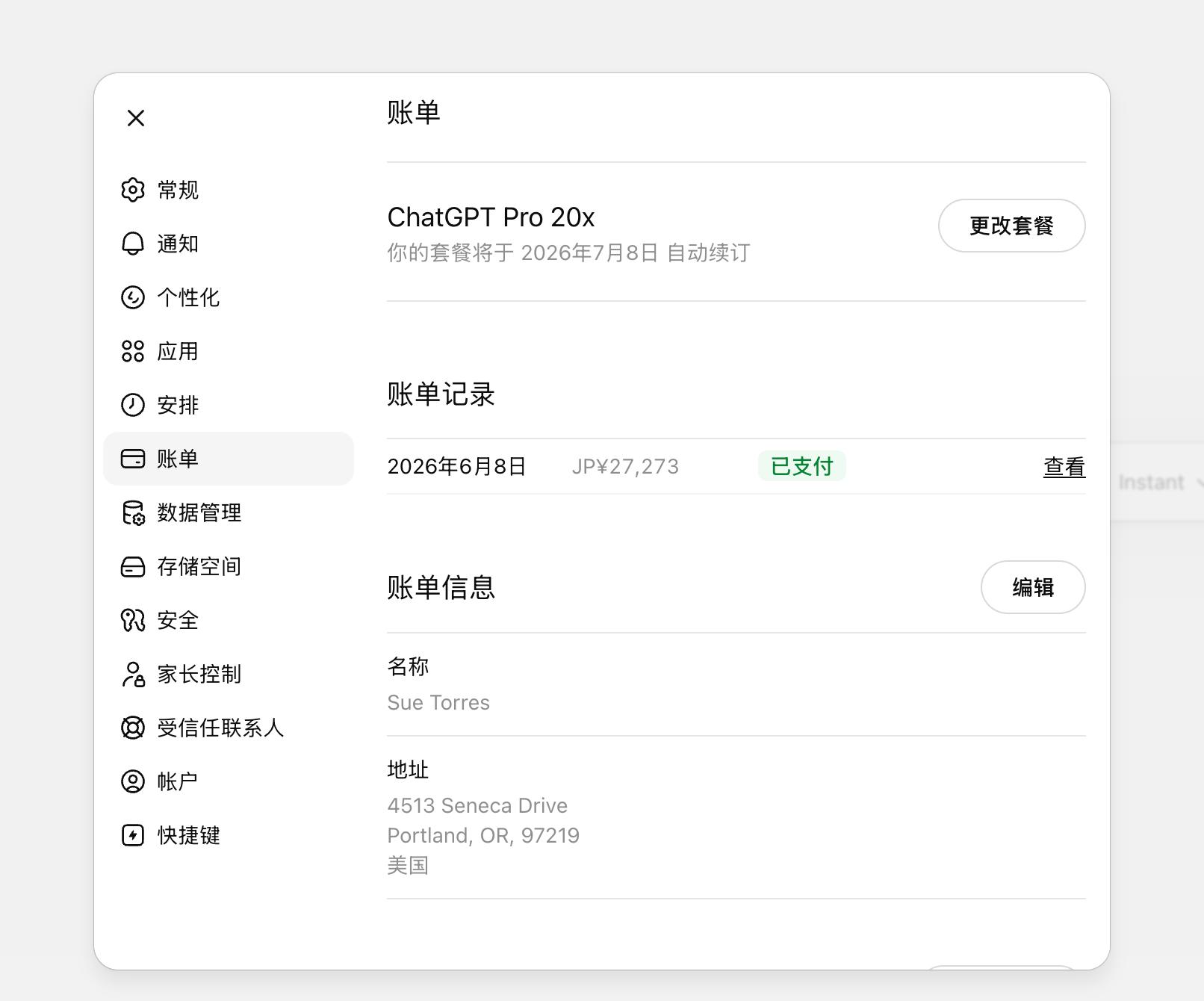1204x1001 pixels.
Task: Click the country text "美国"
Action: pyautogui.click(x=408, y=866)
